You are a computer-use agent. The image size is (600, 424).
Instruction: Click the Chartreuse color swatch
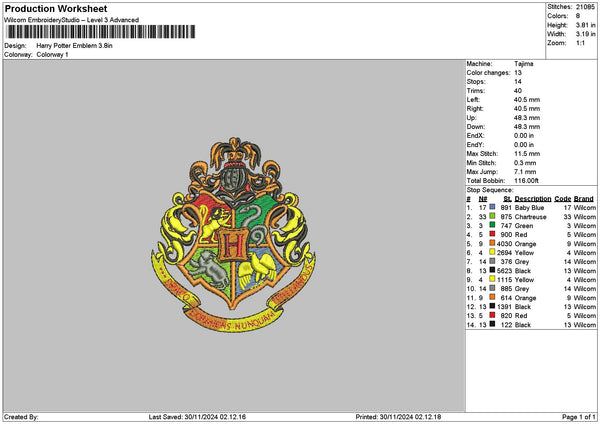pos(492,216)
